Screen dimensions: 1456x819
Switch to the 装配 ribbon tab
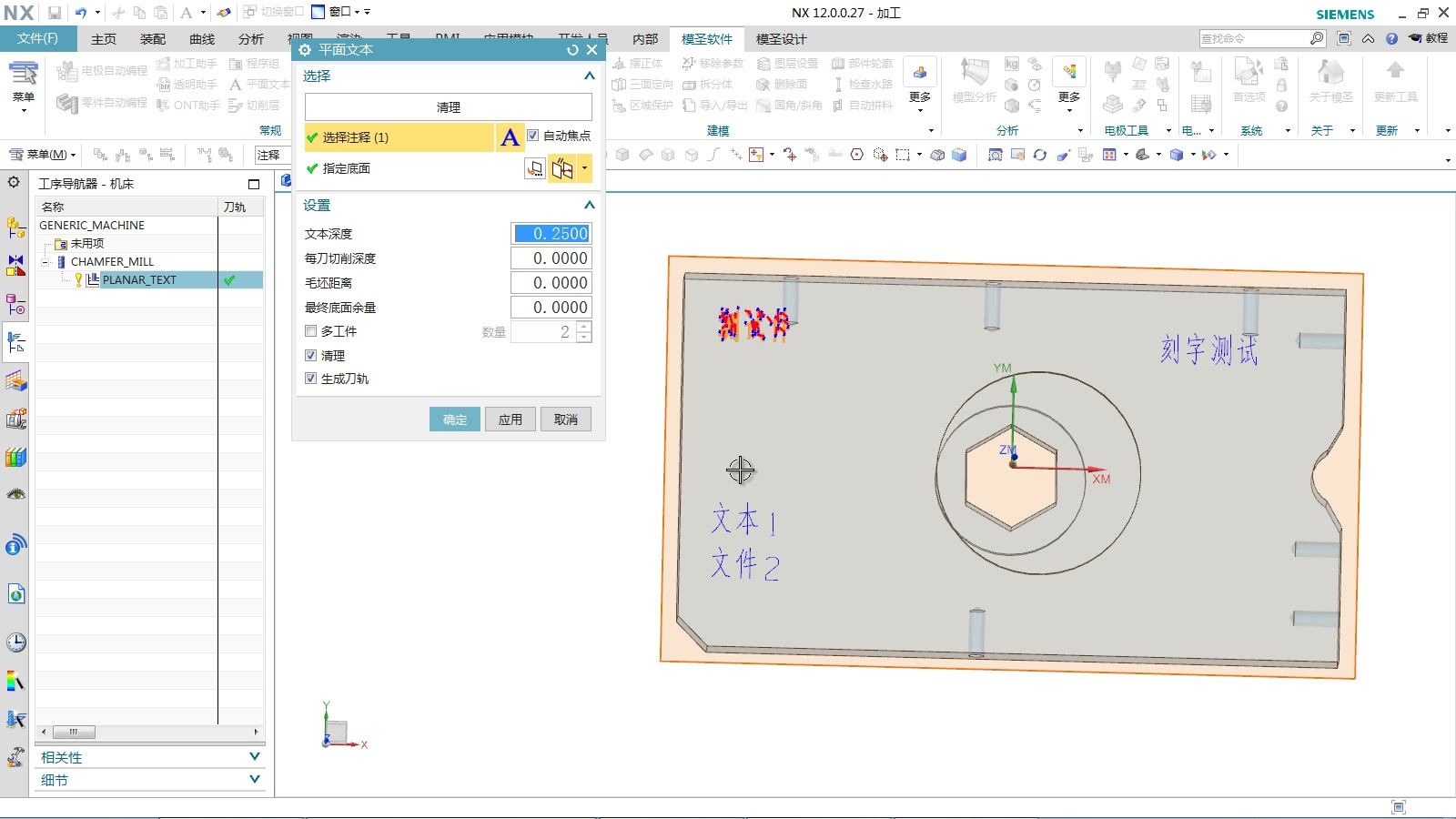click(x=153, y=39)
